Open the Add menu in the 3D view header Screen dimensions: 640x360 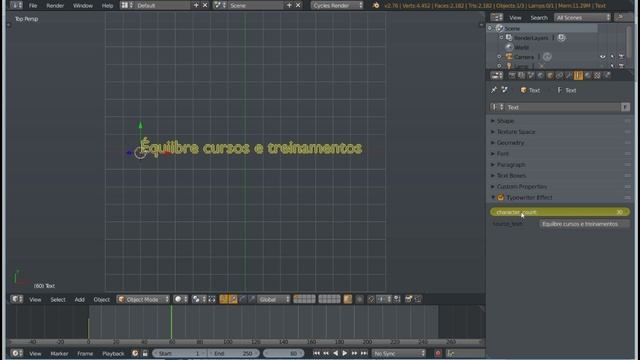pyautogui.click(x=80, y=299)
